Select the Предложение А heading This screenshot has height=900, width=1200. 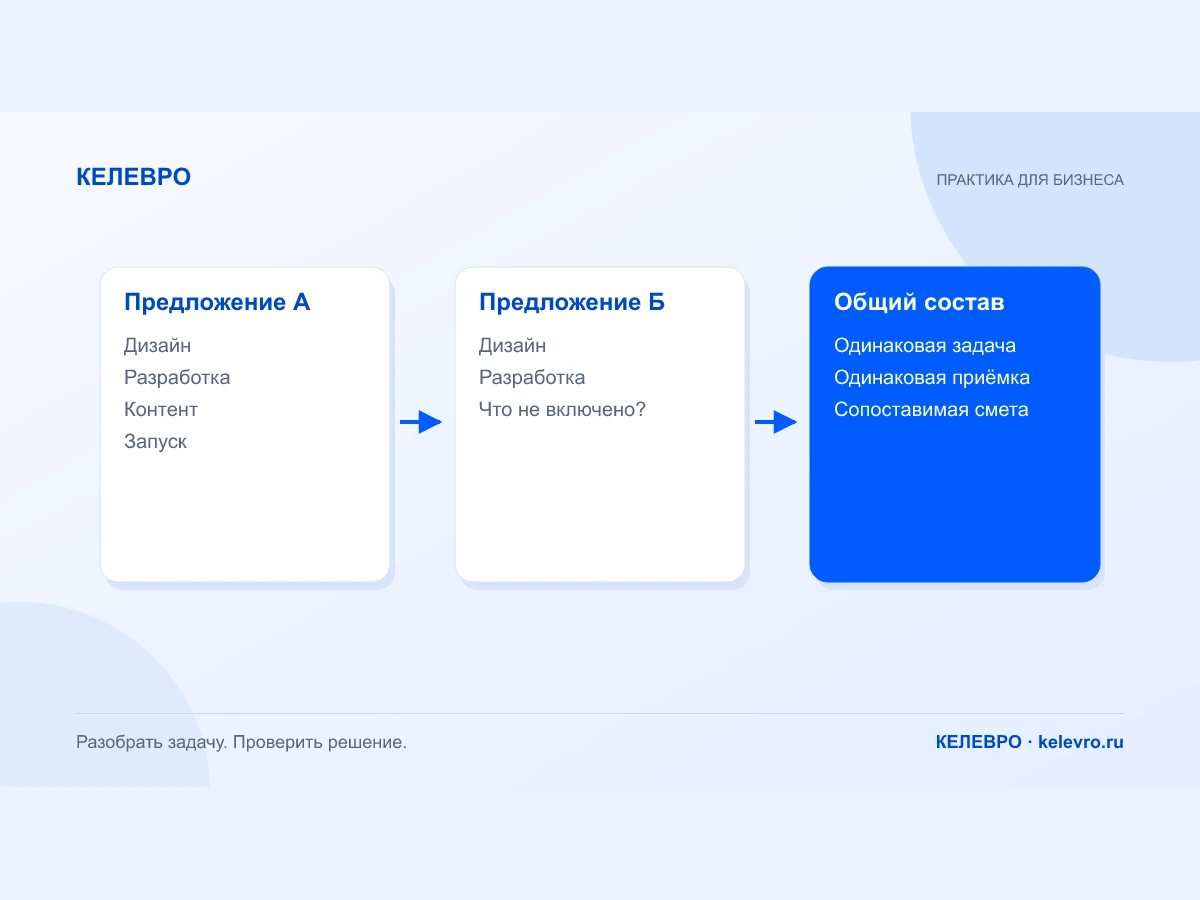[x=217, y=302]
